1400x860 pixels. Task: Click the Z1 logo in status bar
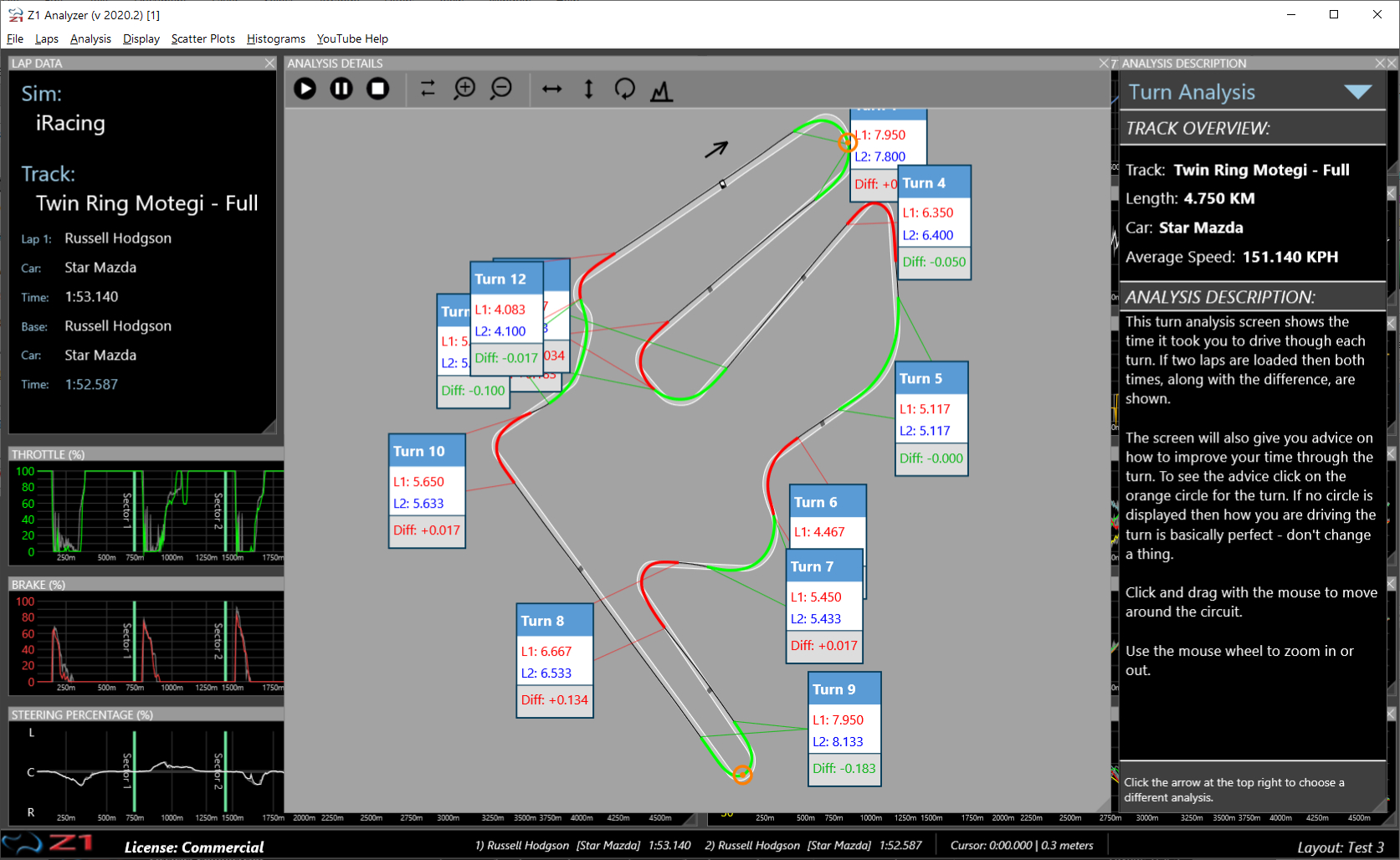point(48,845)
